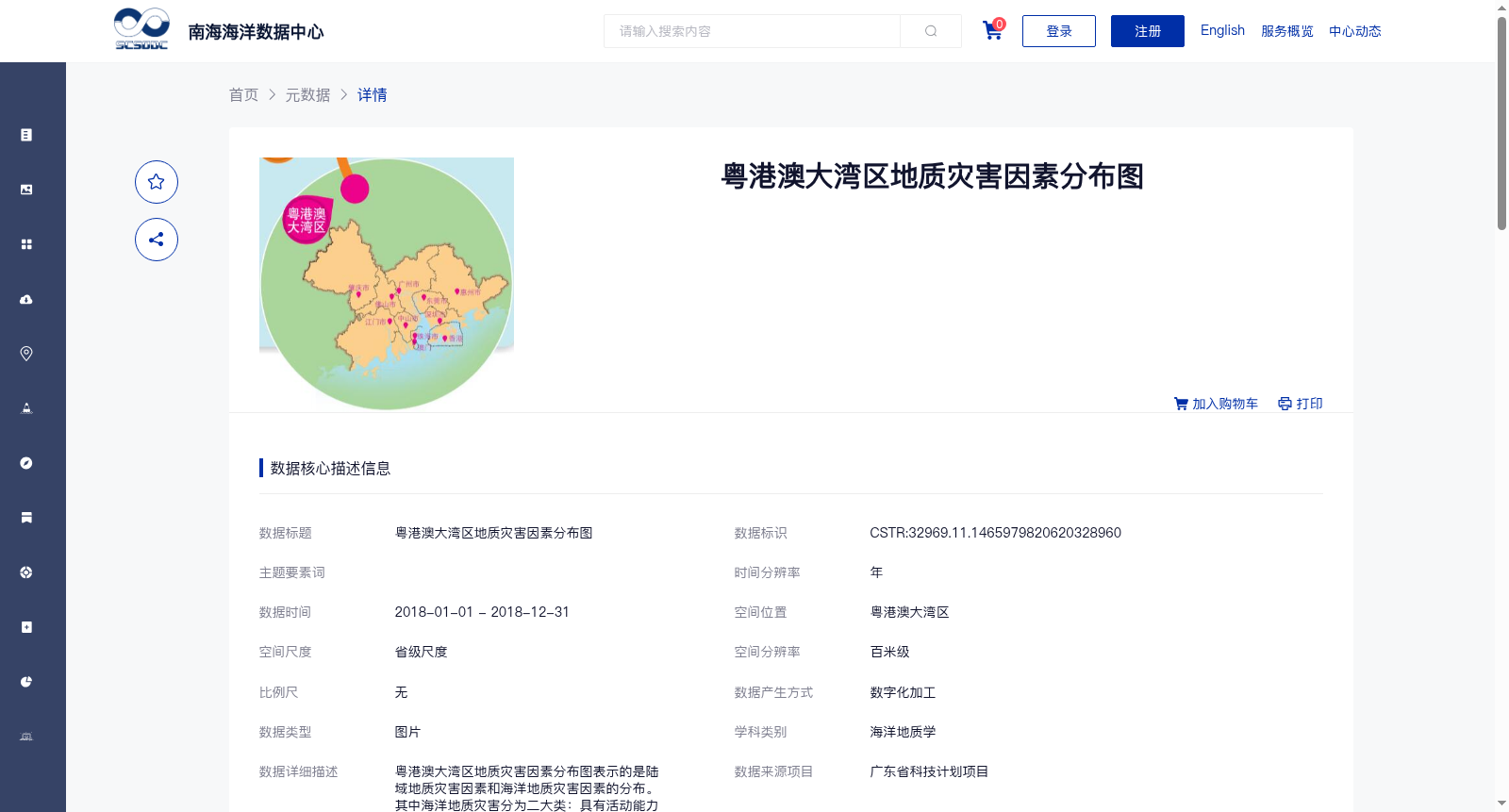The width and height of the screenshot is (1509, 812).
Task: Click the 注册 register button
Action: (1148, 31)
